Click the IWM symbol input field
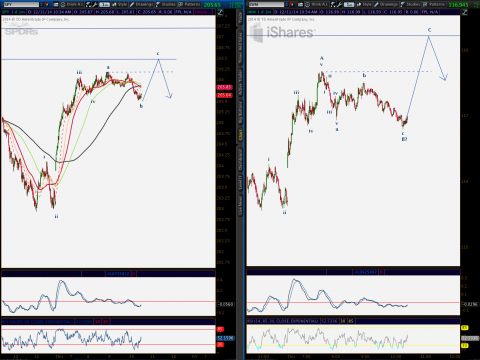480x360 pixels. [266, 4]
